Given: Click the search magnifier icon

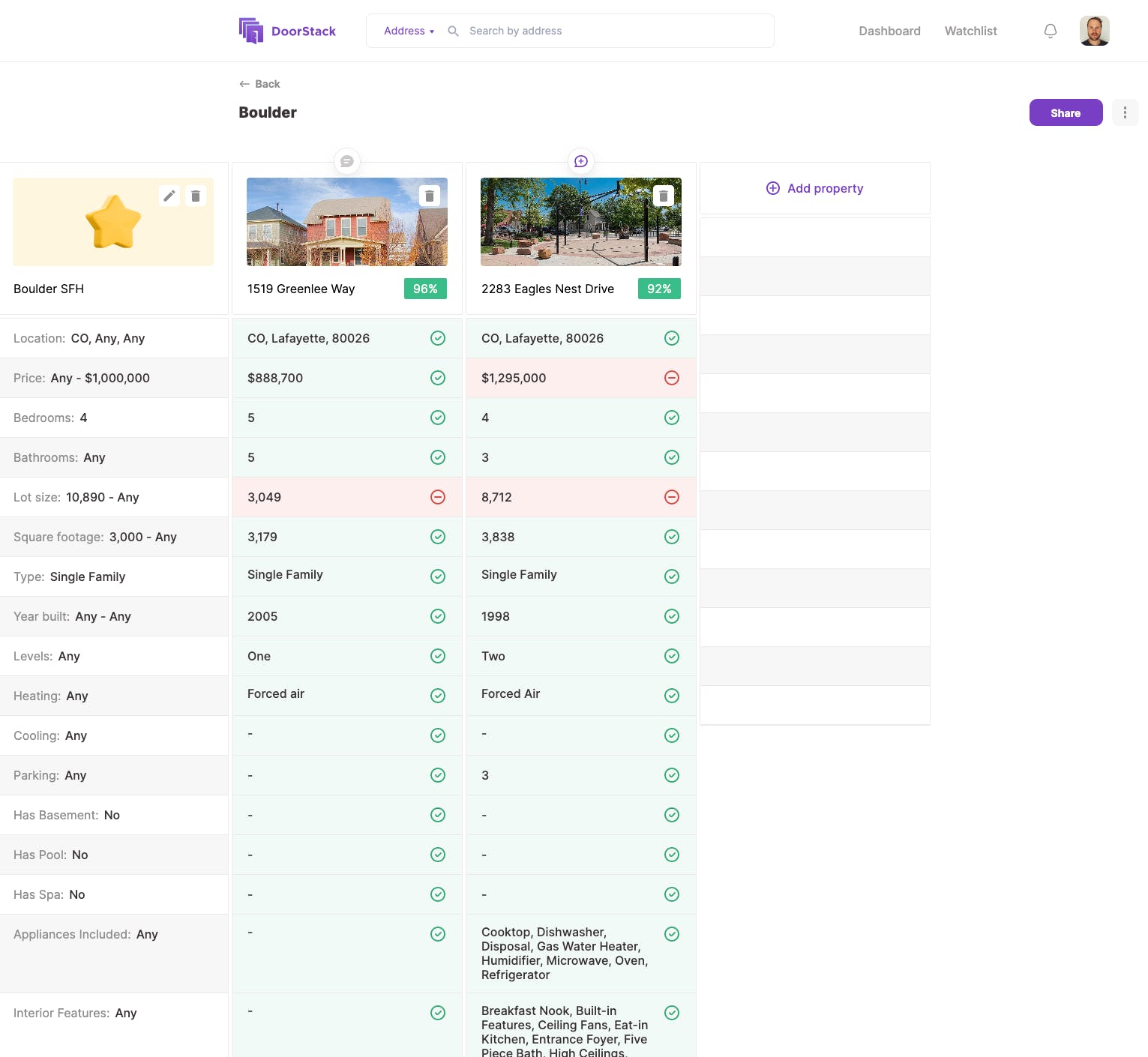Looking at the screenshot, I should click(x=453, y=31).
